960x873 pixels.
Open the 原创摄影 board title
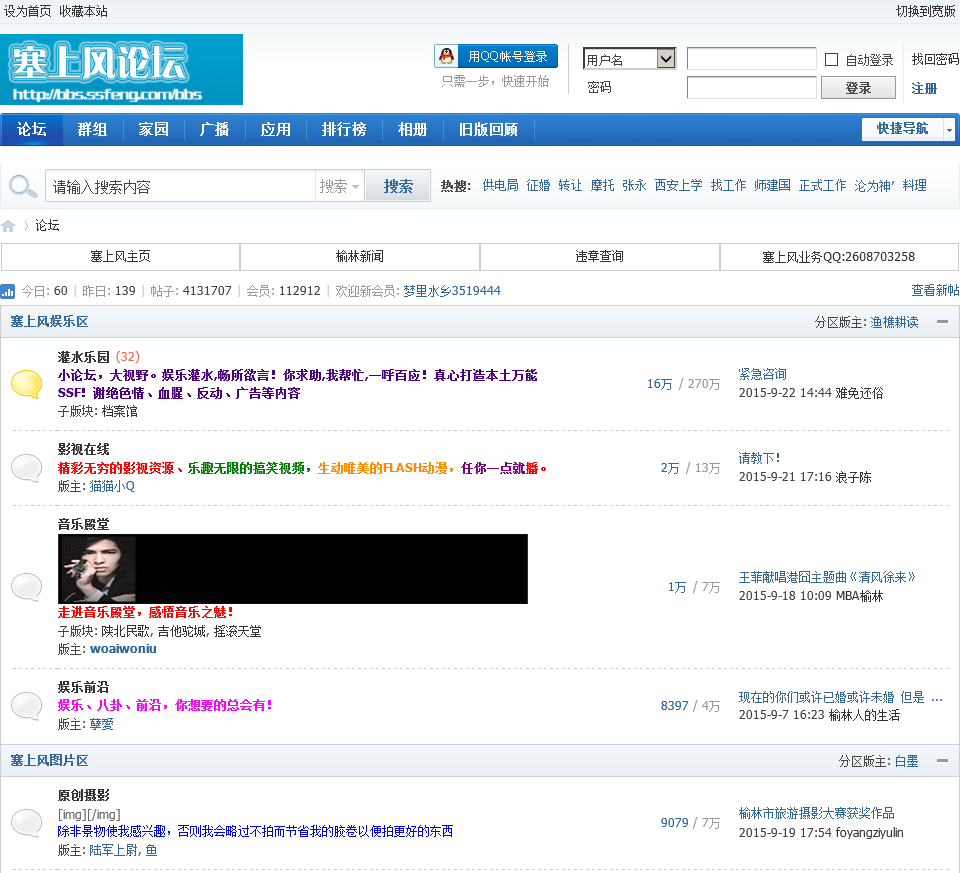pyautogui.click(x=84, y=795)
